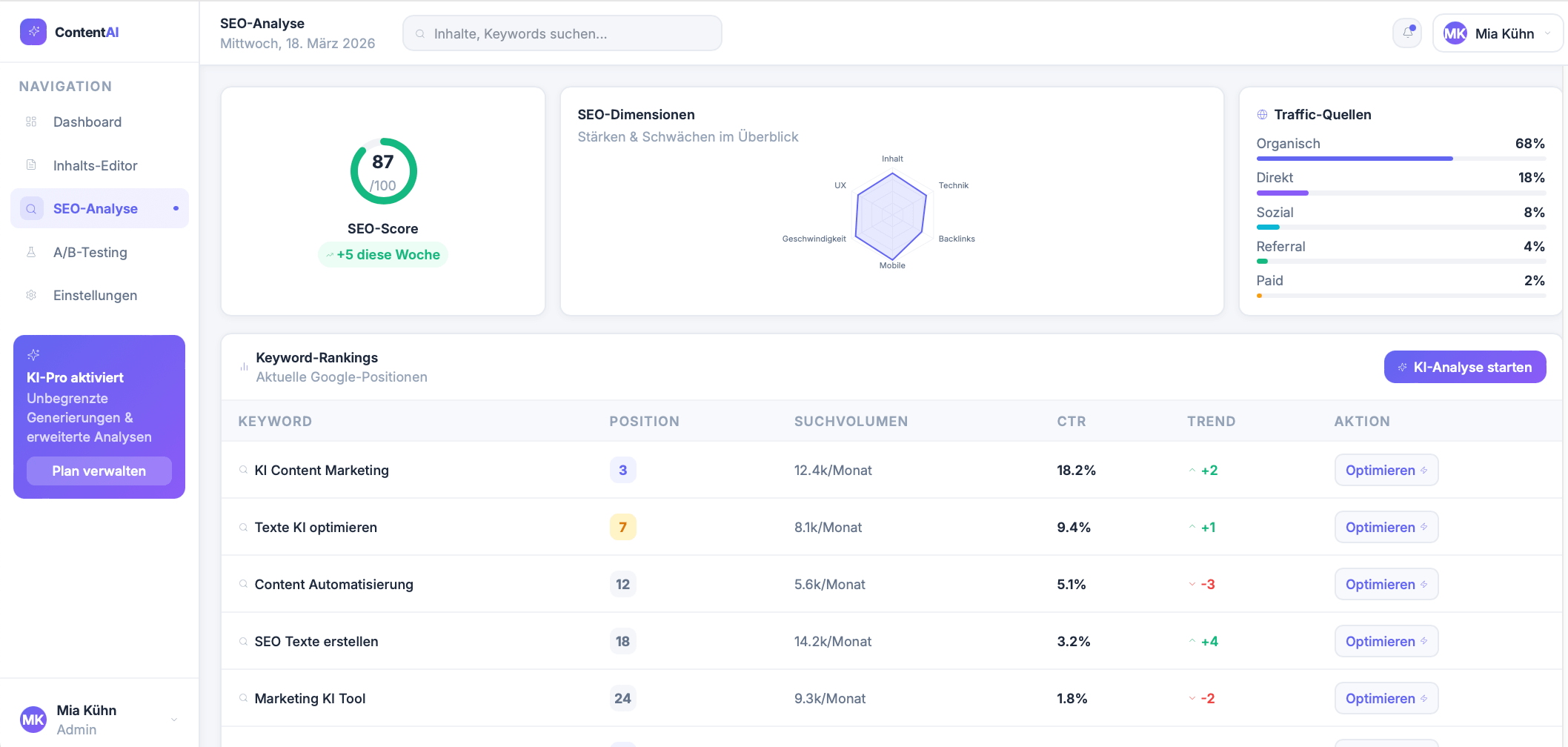Click the Plan verwalten button
The image size is (1568, 747).
(99, 471)
